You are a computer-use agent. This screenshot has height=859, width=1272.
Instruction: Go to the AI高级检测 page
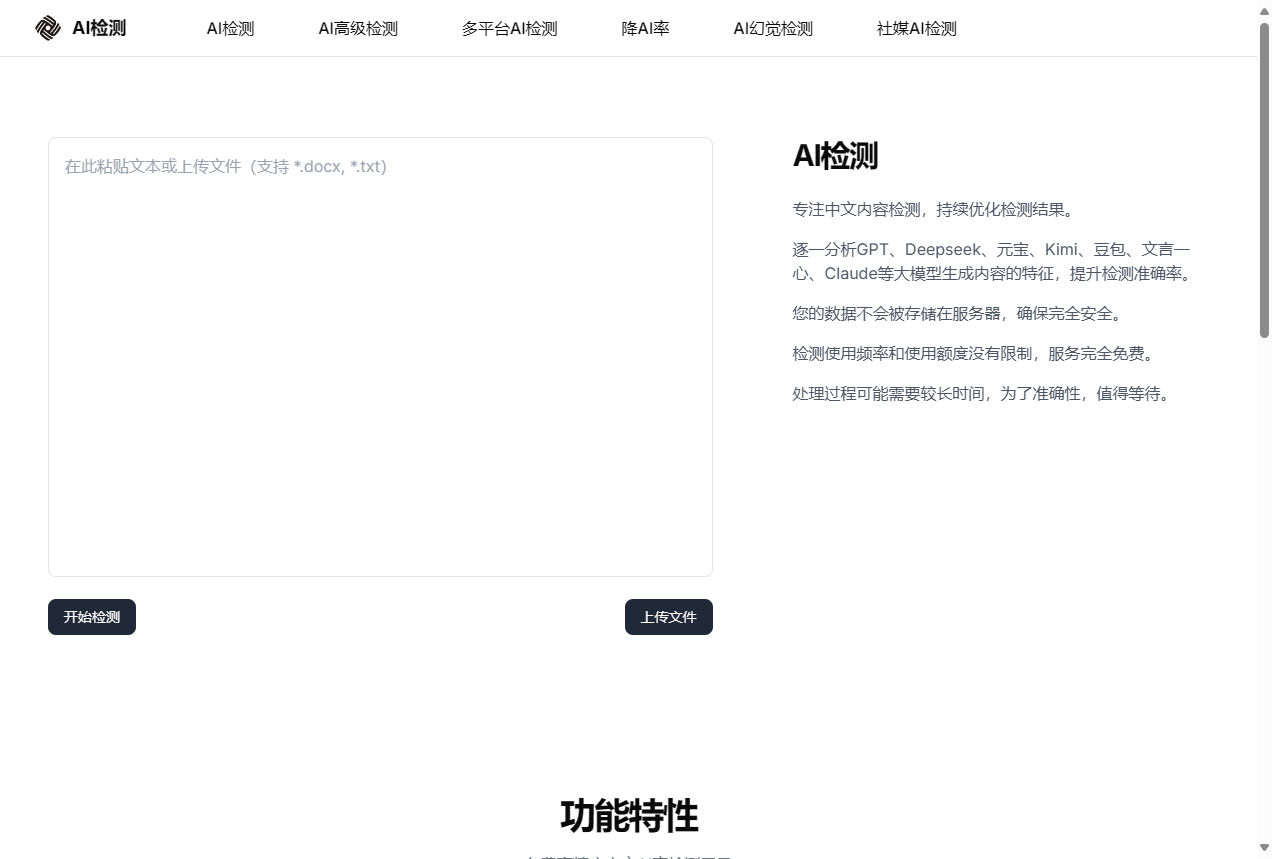[358, 29]
